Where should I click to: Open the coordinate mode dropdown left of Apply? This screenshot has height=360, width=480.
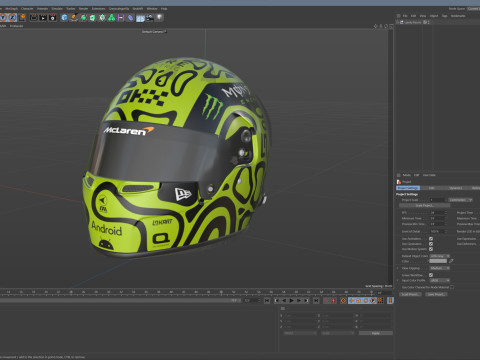[x=300, y=333]
